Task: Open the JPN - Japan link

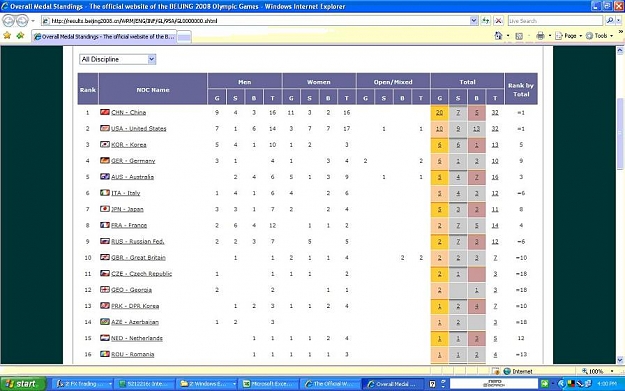Action: (127, 209)
